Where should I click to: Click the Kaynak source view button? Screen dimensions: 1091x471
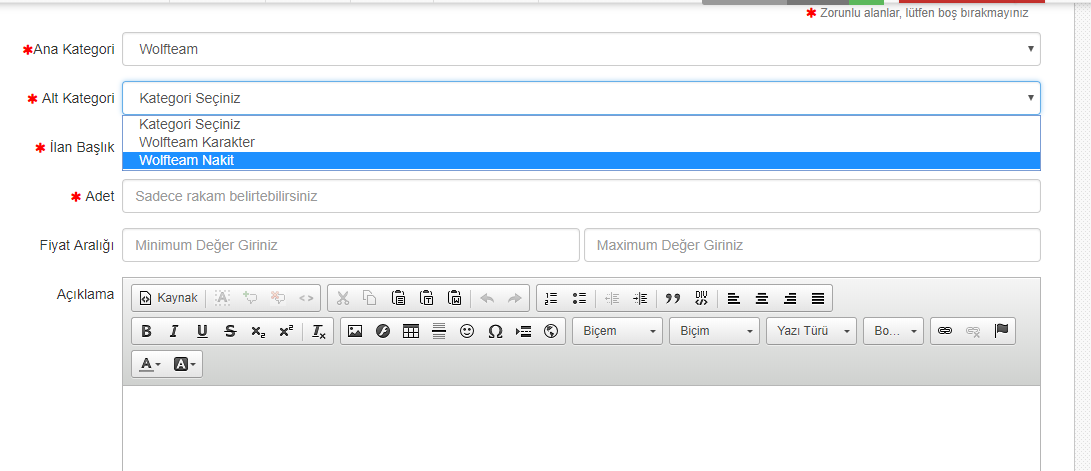pyautogui.click(x=168, y=298)
